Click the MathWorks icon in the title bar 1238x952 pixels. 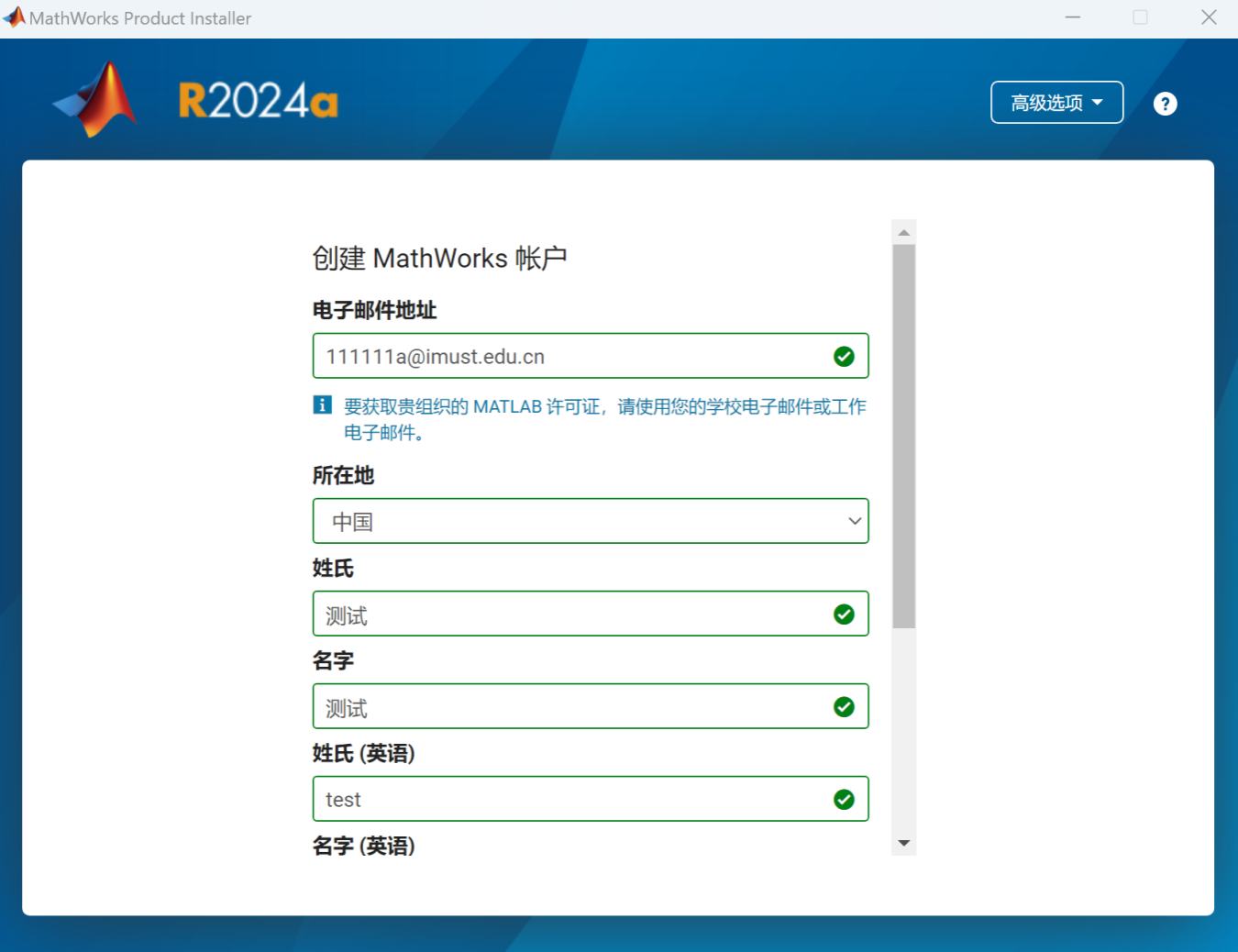click(x=13, y=17)
